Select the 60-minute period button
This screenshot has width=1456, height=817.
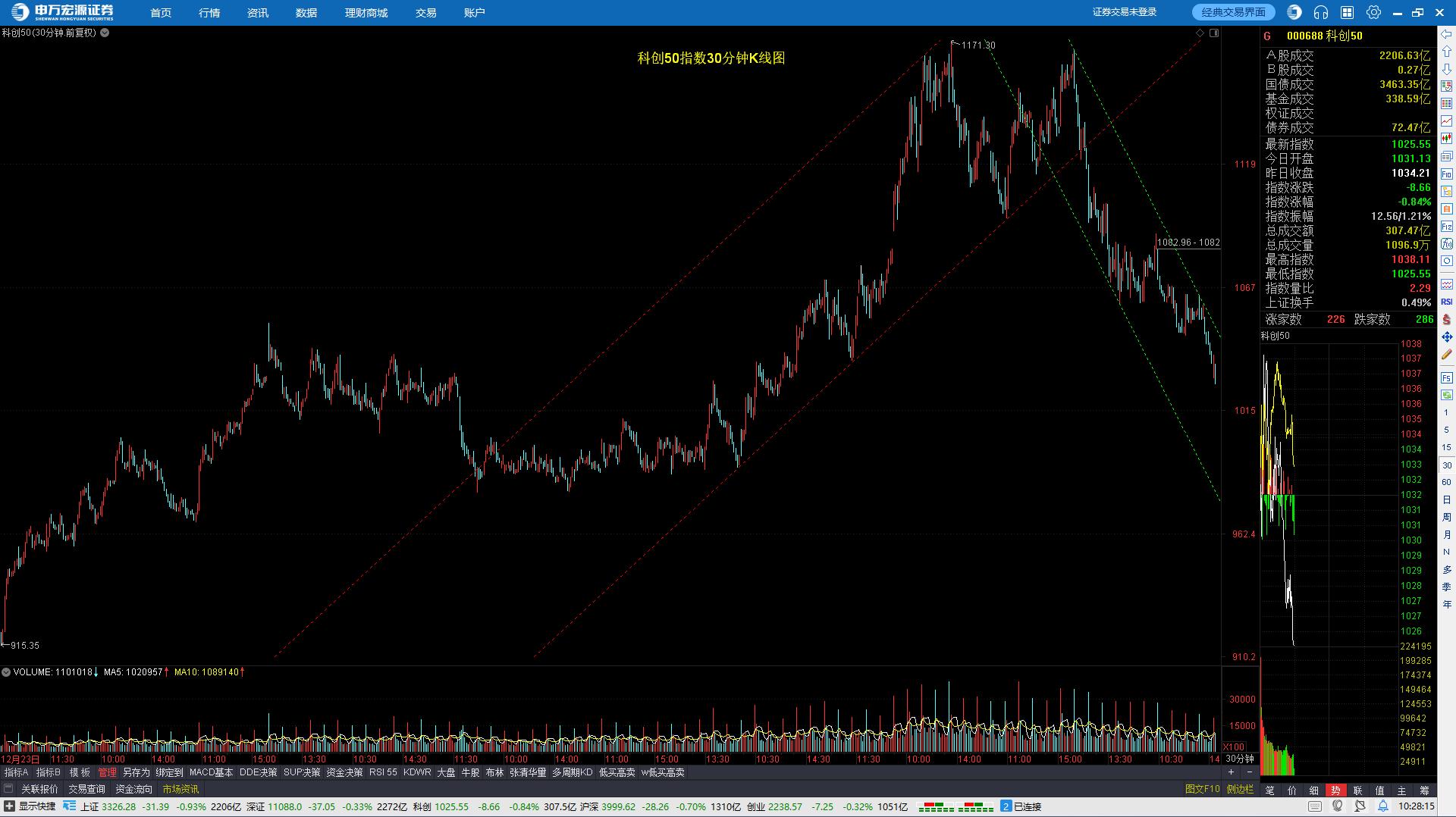pos(1447,482)
